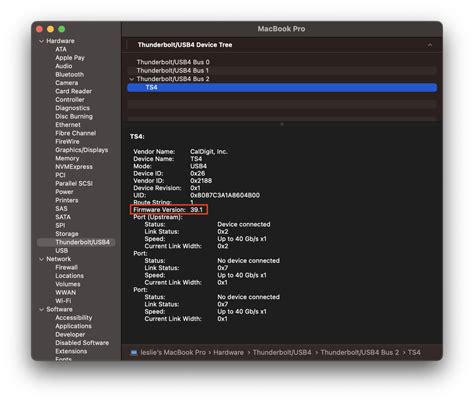474x402 pixels.
Task: Open Printers information
Action: (67, 200)
